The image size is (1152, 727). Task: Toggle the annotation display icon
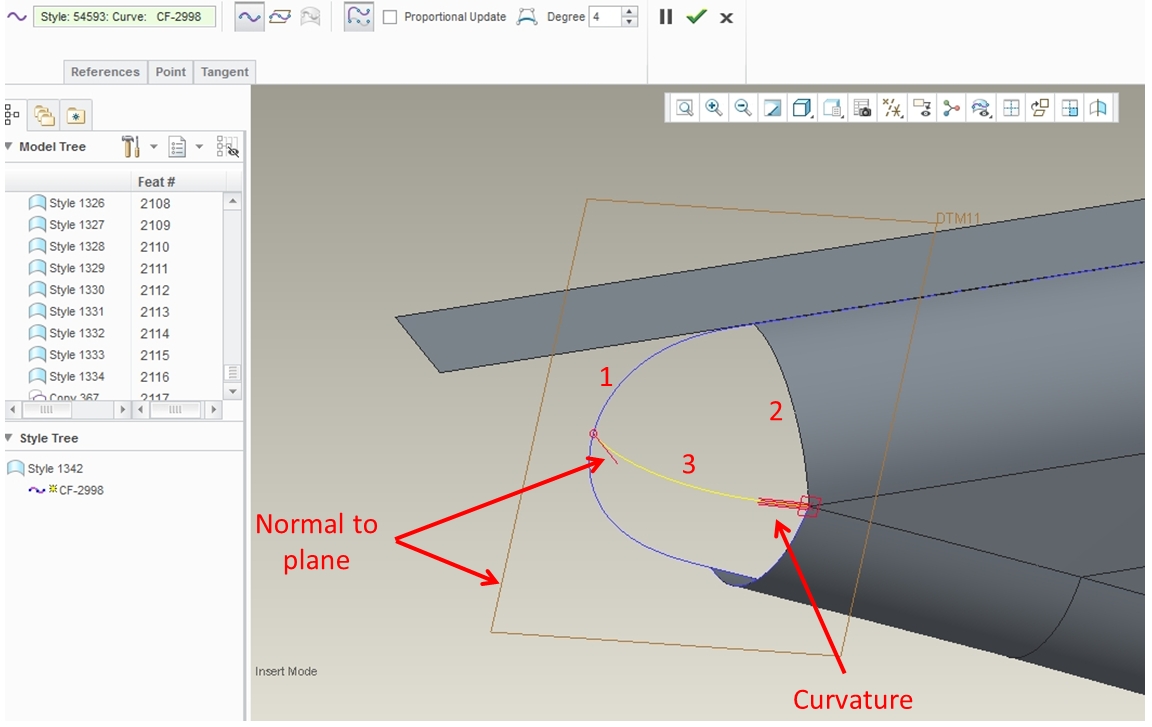[922, 109]
